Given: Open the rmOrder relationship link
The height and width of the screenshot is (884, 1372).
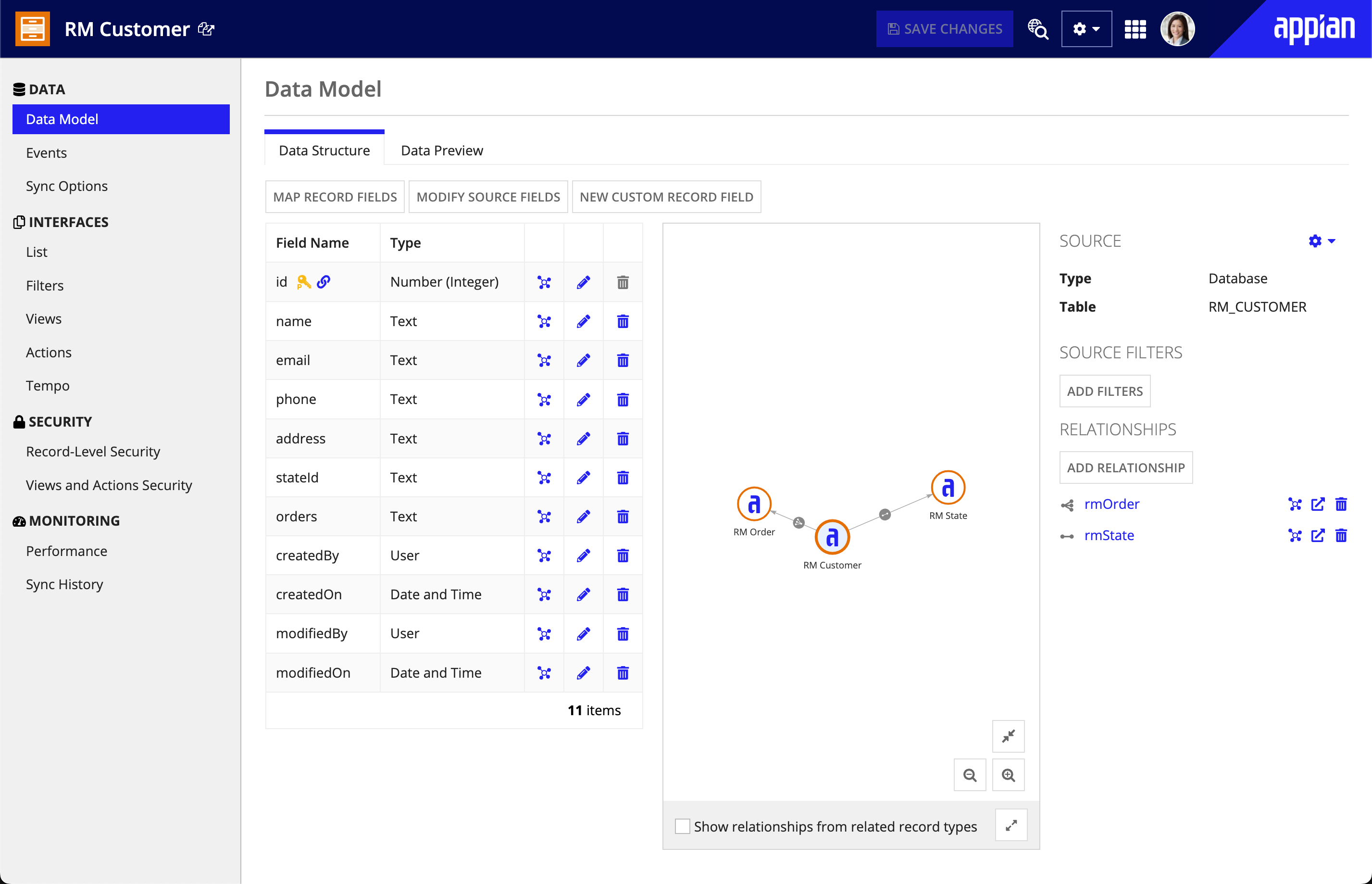Looking at the screenshot, I should (x=1111, y=504).
